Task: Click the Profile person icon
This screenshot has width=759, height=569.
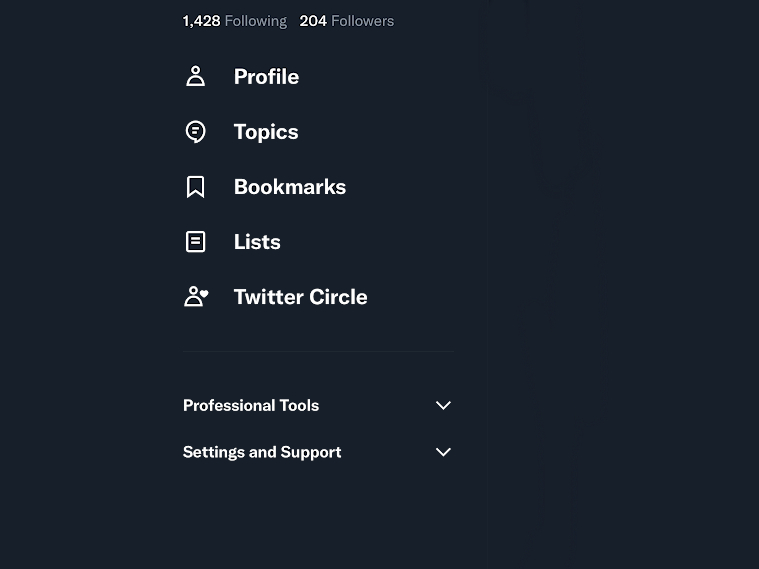Action: [x=196, y=77]
